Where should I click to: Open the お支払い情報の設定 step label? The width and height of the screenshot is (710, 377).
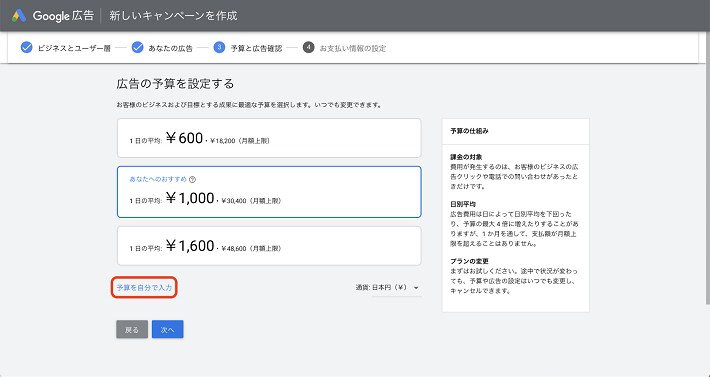point(353,48)
